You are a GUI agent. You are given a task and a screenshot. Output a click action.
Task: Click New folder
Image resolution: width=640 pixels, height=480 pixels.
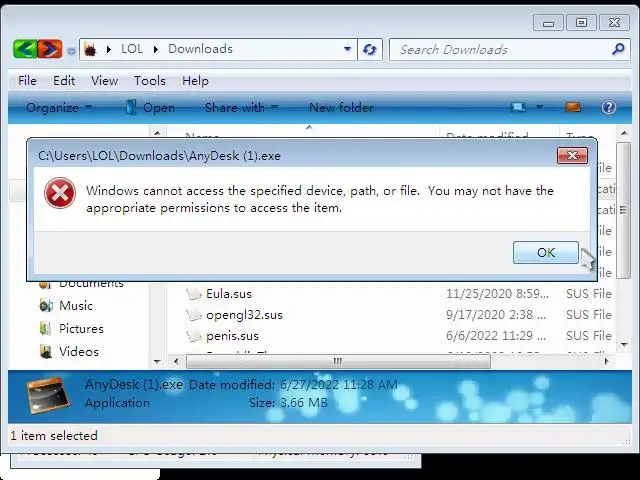[x=341, y=108]
